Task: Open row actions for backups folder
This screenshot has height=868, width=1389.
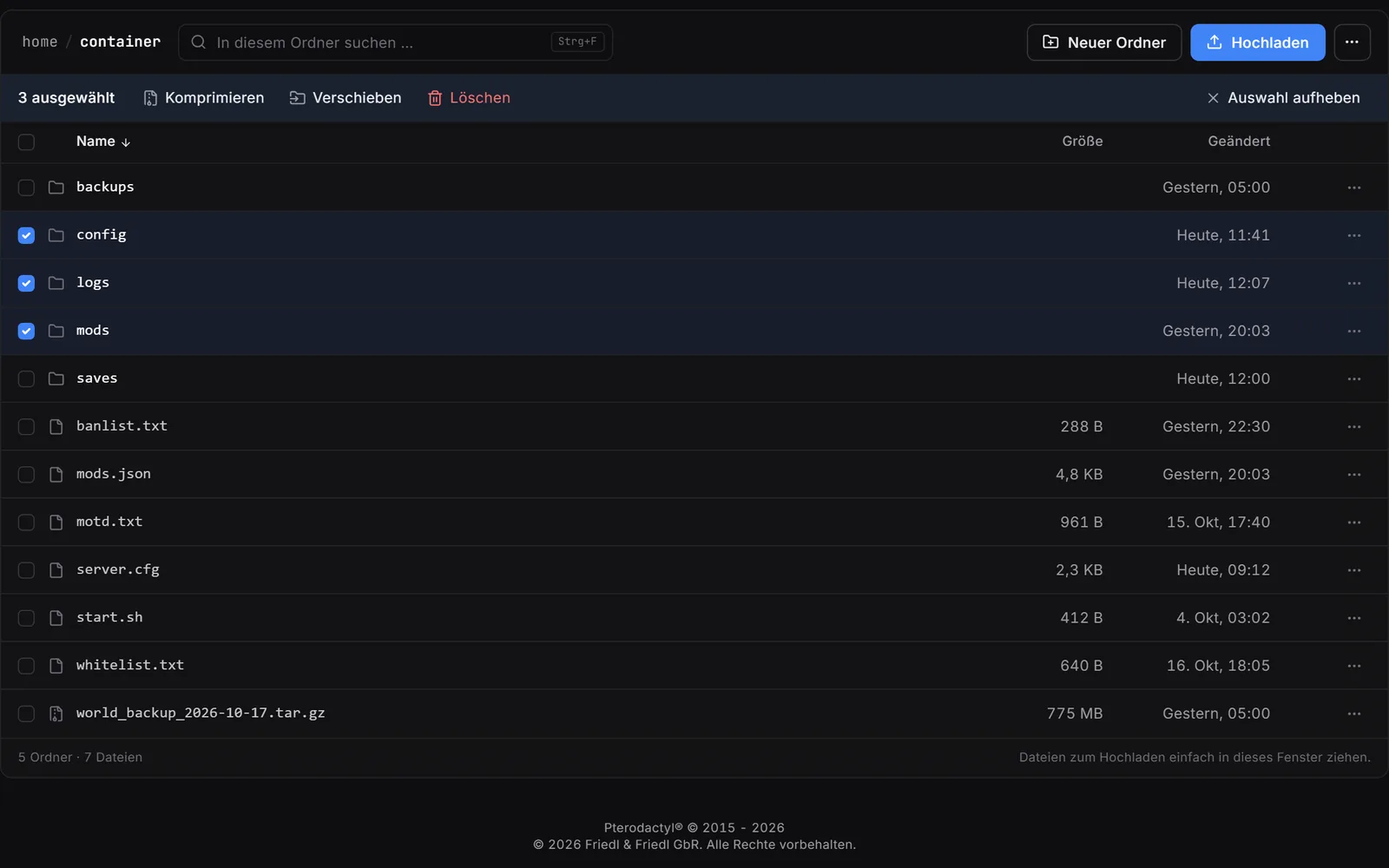Action: tap(1354, 187)
